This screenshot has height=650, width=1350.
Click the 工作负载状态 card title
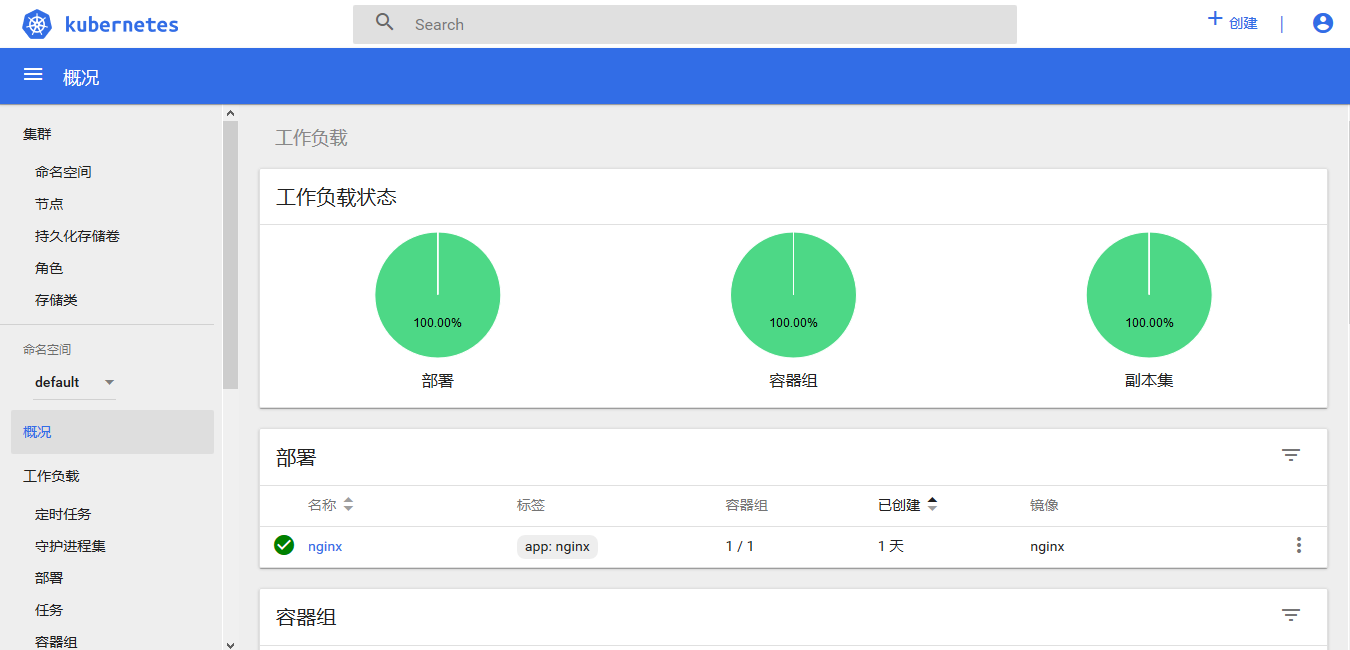point(336,197)
